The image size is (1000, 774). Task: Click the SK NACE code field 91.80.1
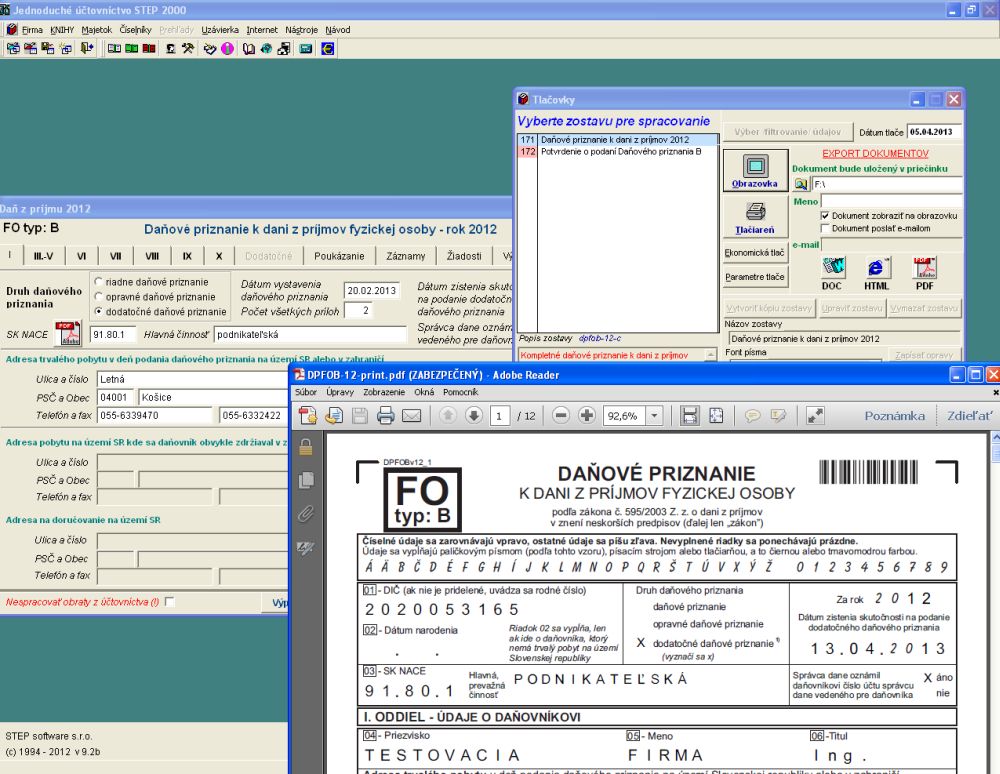click(x=114, y=334)
